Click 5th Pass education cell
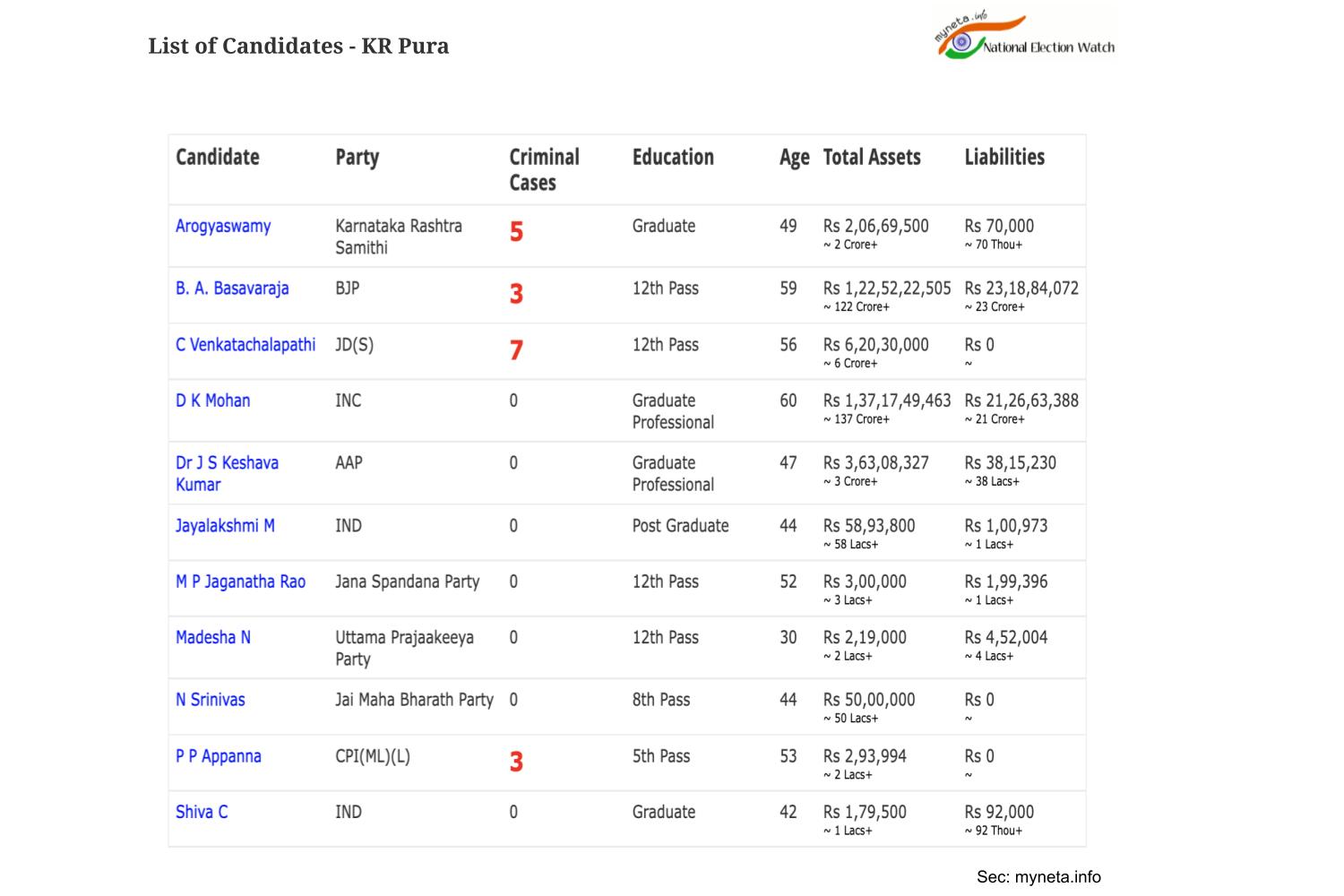This screenshot has width=1344, height=896. (x=661, y=756)
